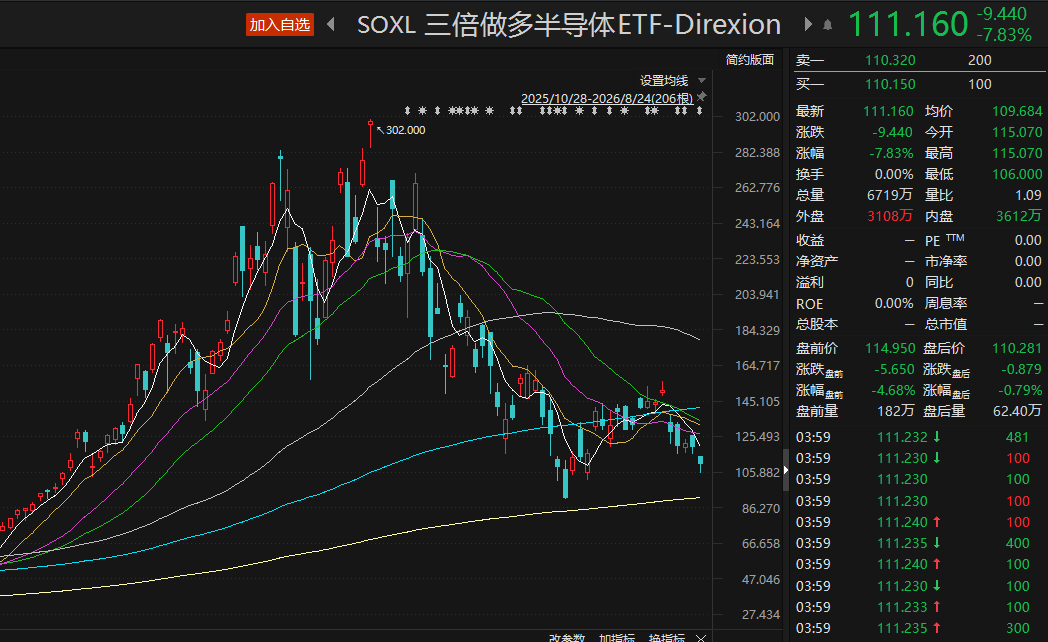This screenshot has width=1048, height=642.
Task: Click the PE TTM label
Action: 944,239
